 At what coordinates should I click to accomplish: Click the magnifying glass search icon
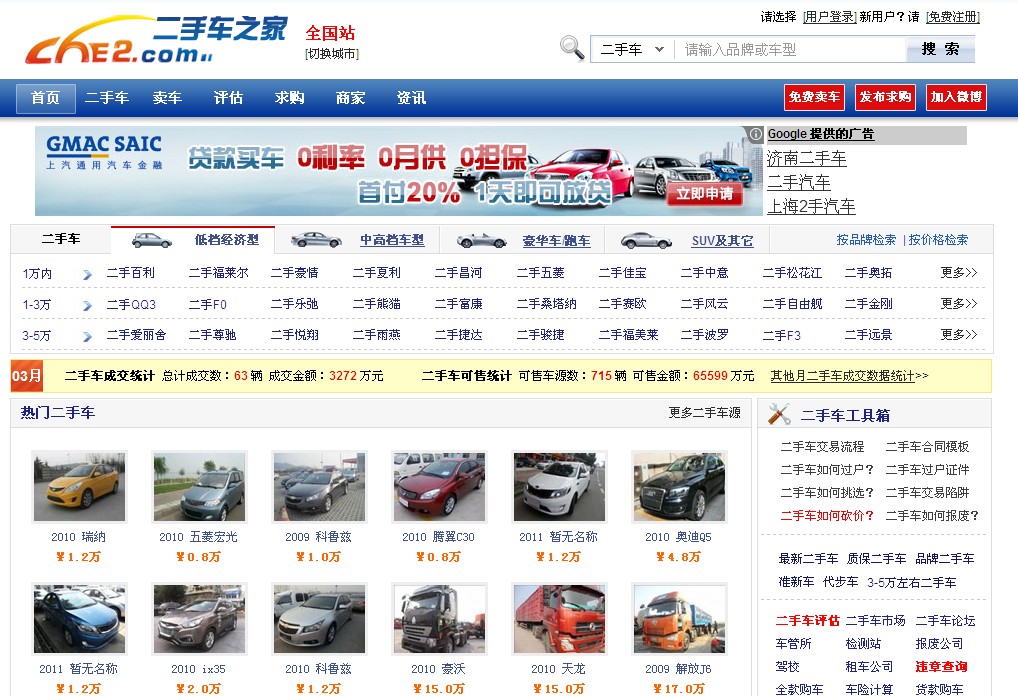(x=572, y=49)
